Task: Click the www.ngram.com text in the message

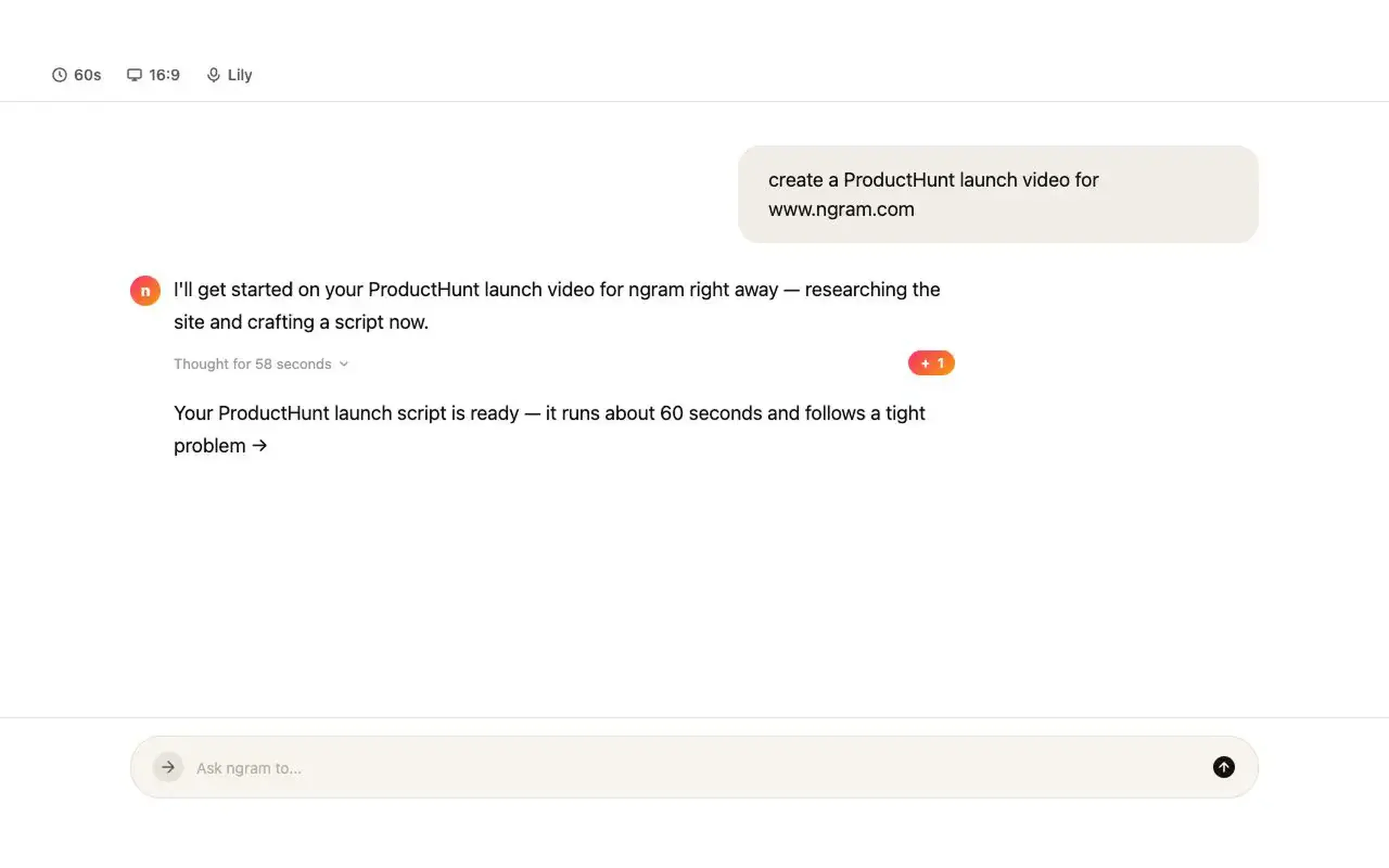Action: pyautogui.click(x=842, y=209)
